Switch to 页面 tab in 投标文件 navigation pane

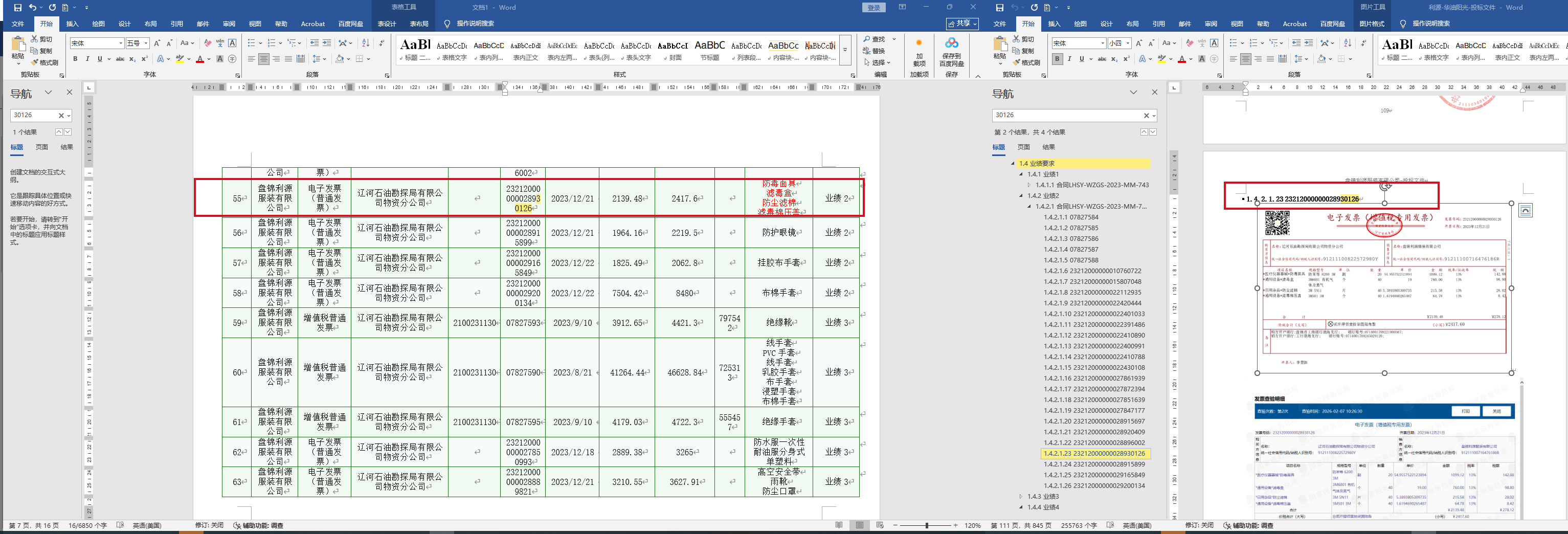tap(1024, 147)
